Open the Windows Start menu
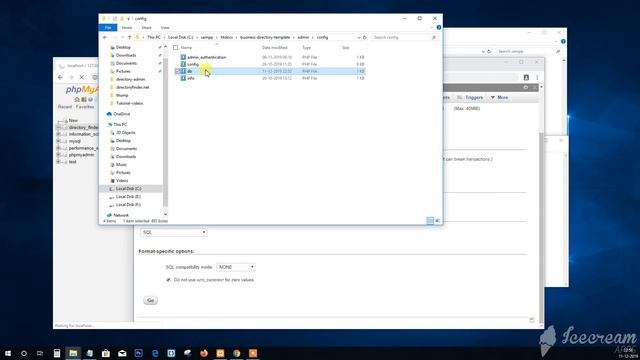This screenshot has height=360, width=640. 8,353
